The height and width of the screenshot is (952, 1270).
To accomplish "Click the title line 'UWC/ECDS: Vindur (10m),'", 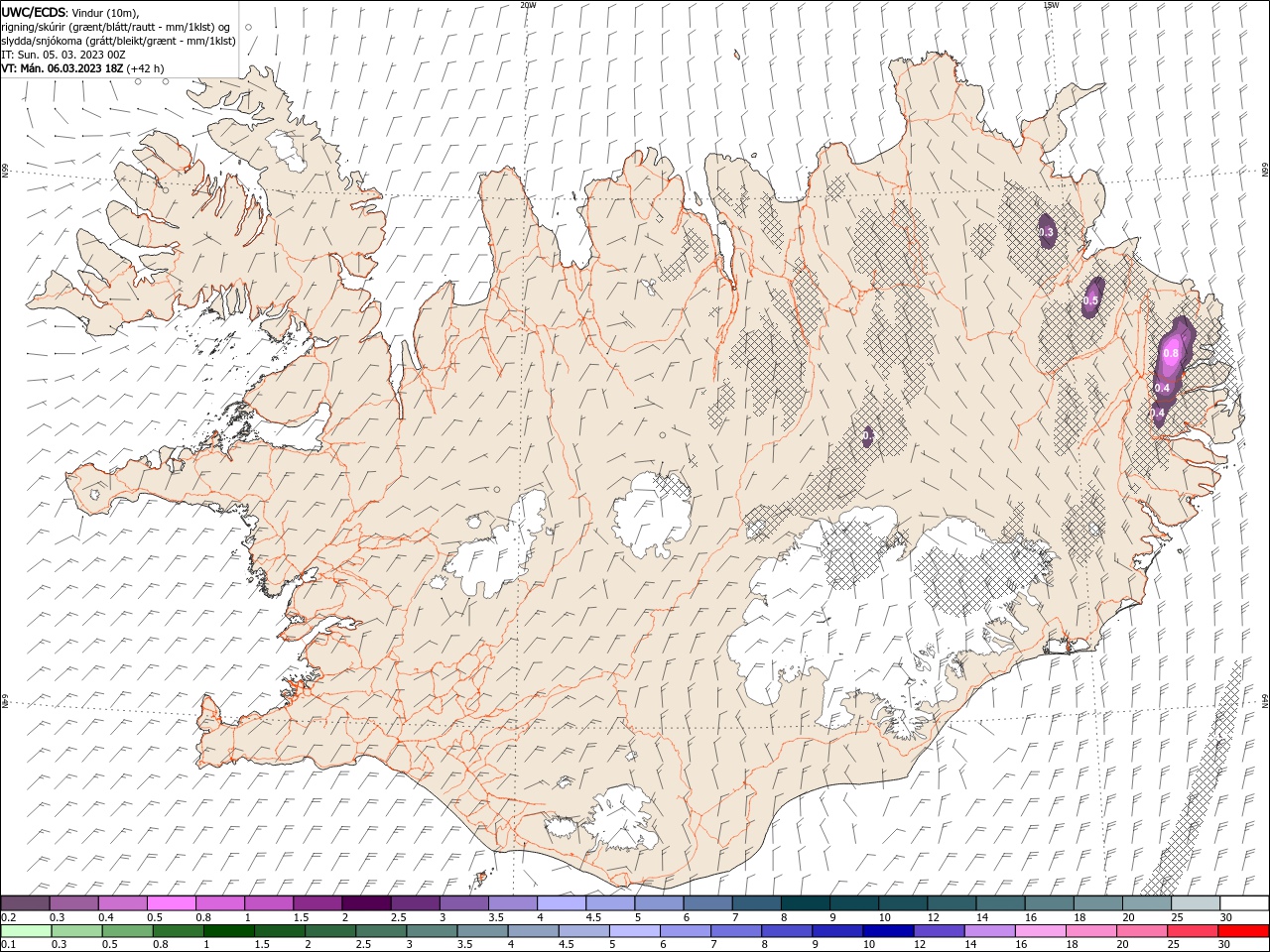I will pyautogui.click(x=70, y=12).
